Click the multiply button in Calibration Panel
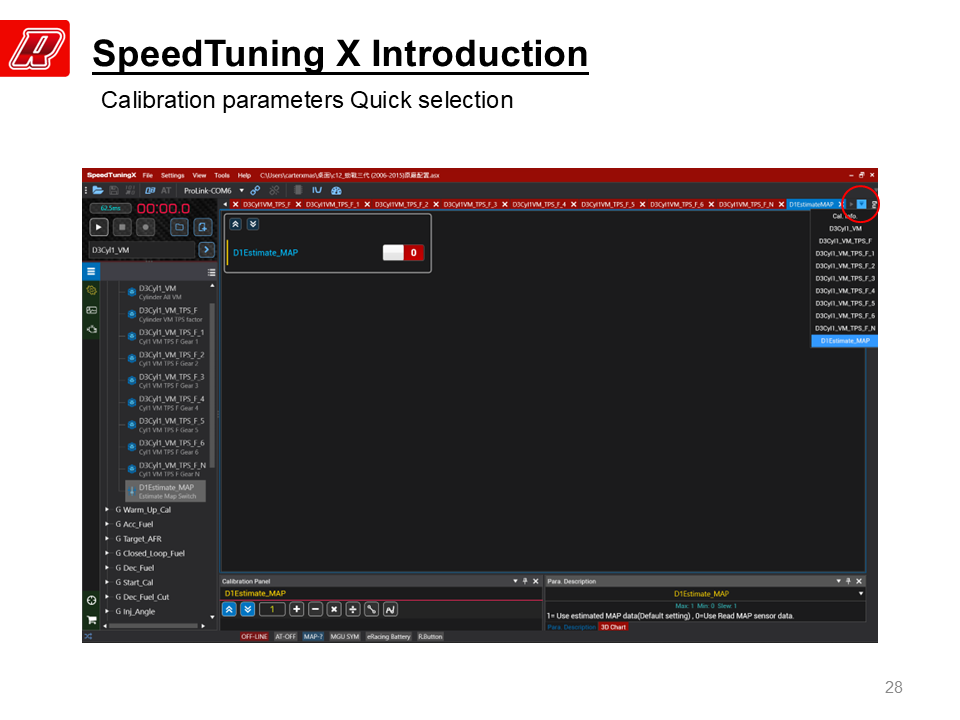Viewport: 960px width, 720px height. (x=334, y=609)
